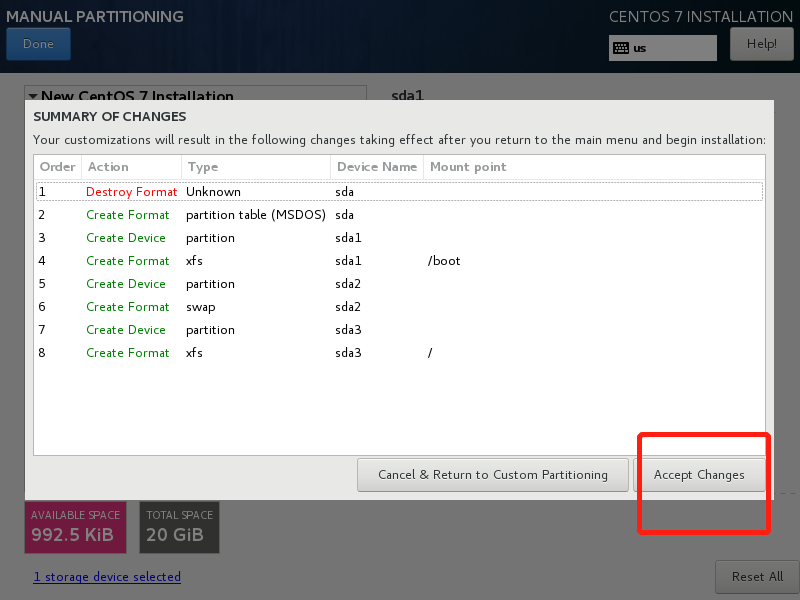800x600 pixels.
Task: Click the Accept Changes button
Action: click(x=699, y=475)
